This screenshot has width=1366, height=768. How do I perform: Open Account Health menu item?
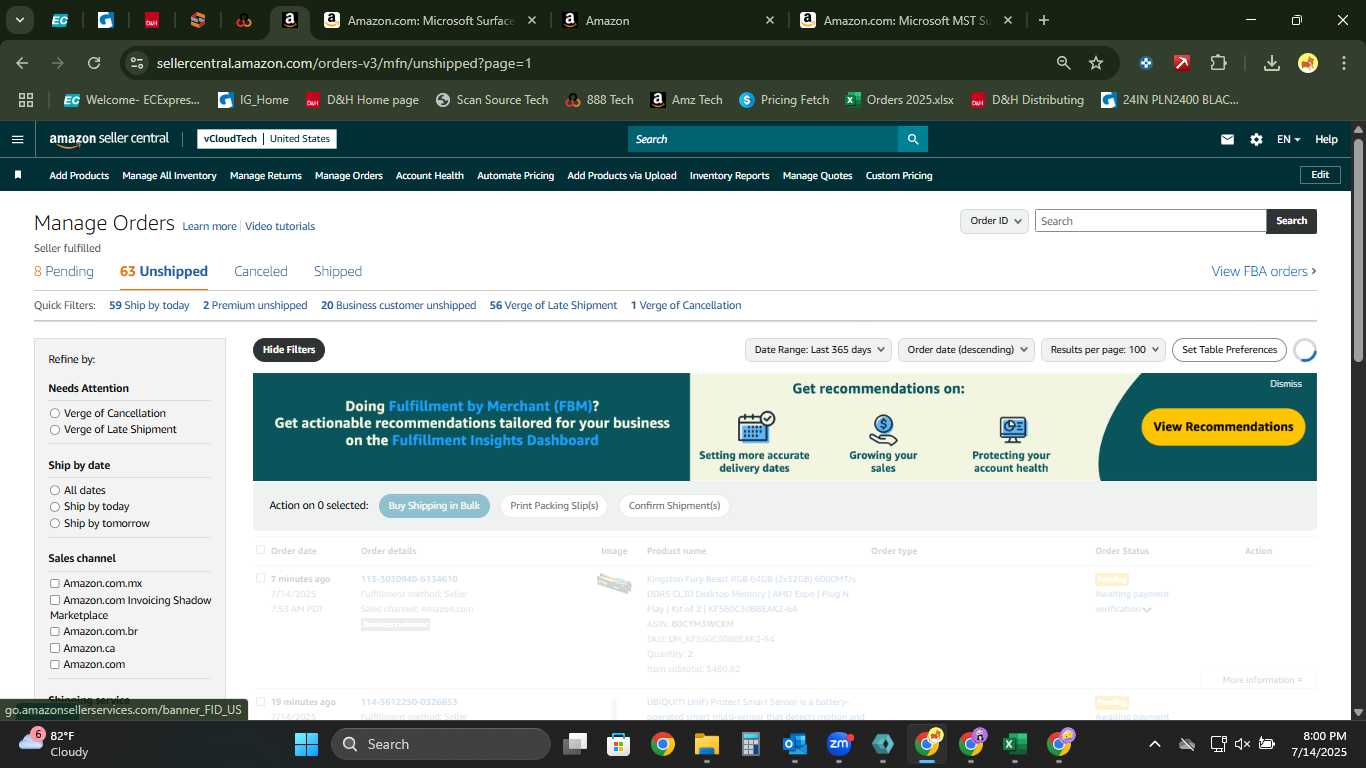pos(430,175)
